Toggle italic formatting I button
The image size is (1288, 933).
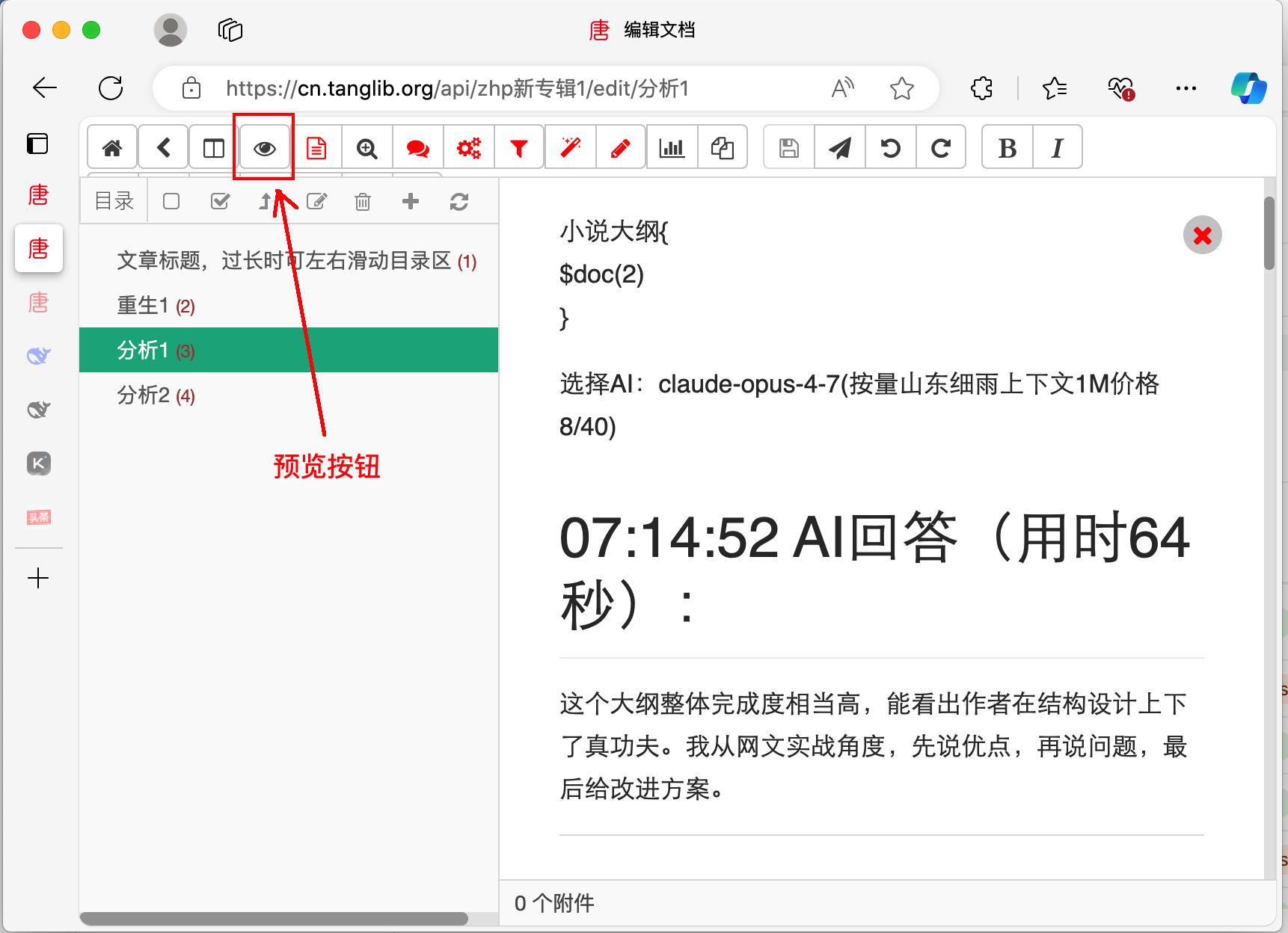[x=1058, y=148]
